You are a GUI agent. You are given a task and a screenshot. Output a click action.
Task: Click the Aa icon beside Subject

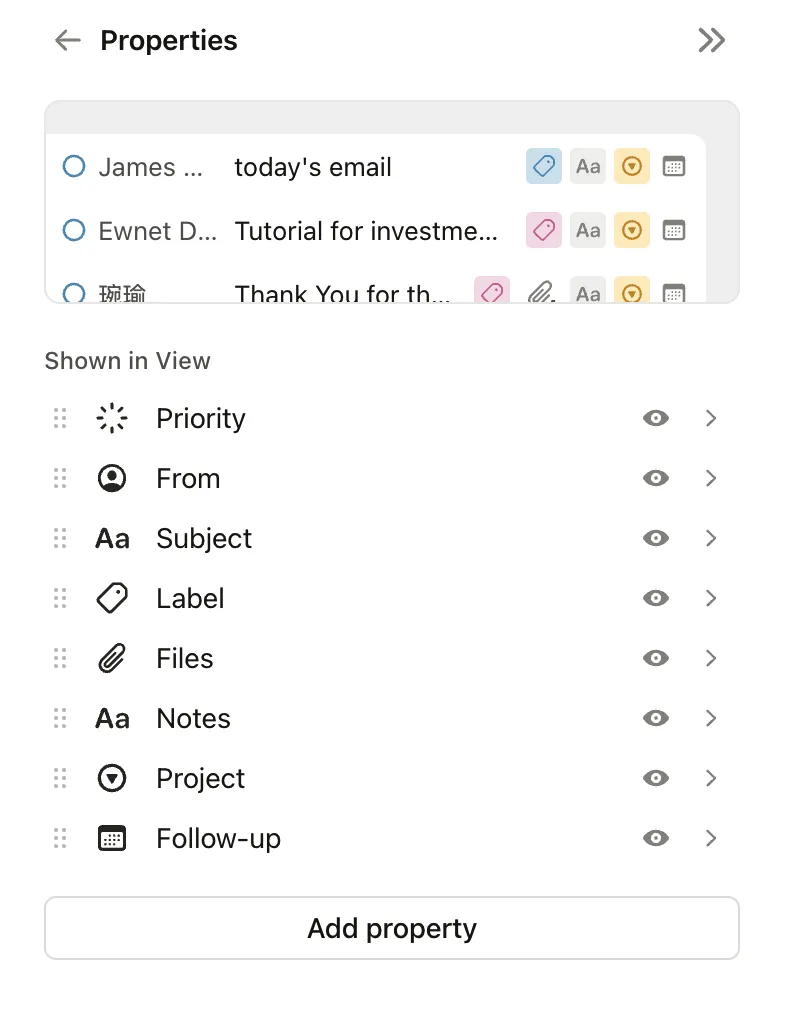[112, 538]
